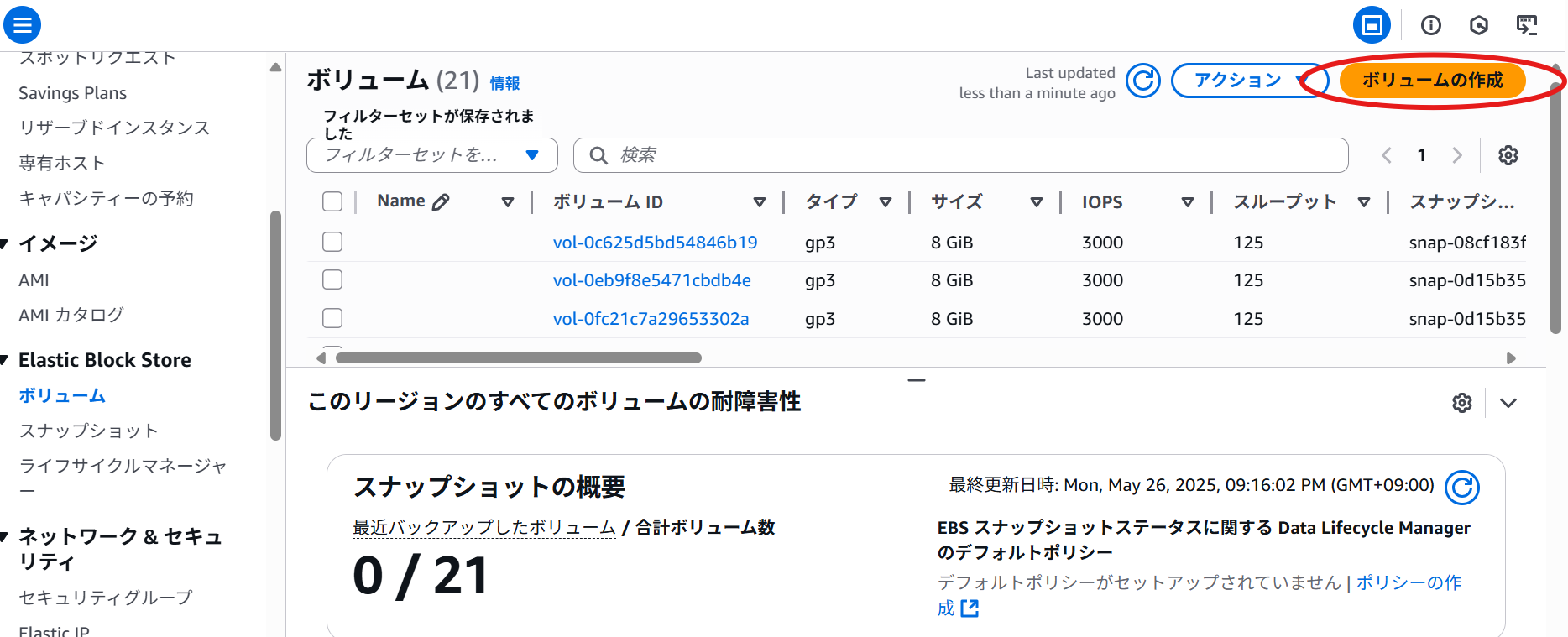Refresh the volumes list

pos(1142,81)
